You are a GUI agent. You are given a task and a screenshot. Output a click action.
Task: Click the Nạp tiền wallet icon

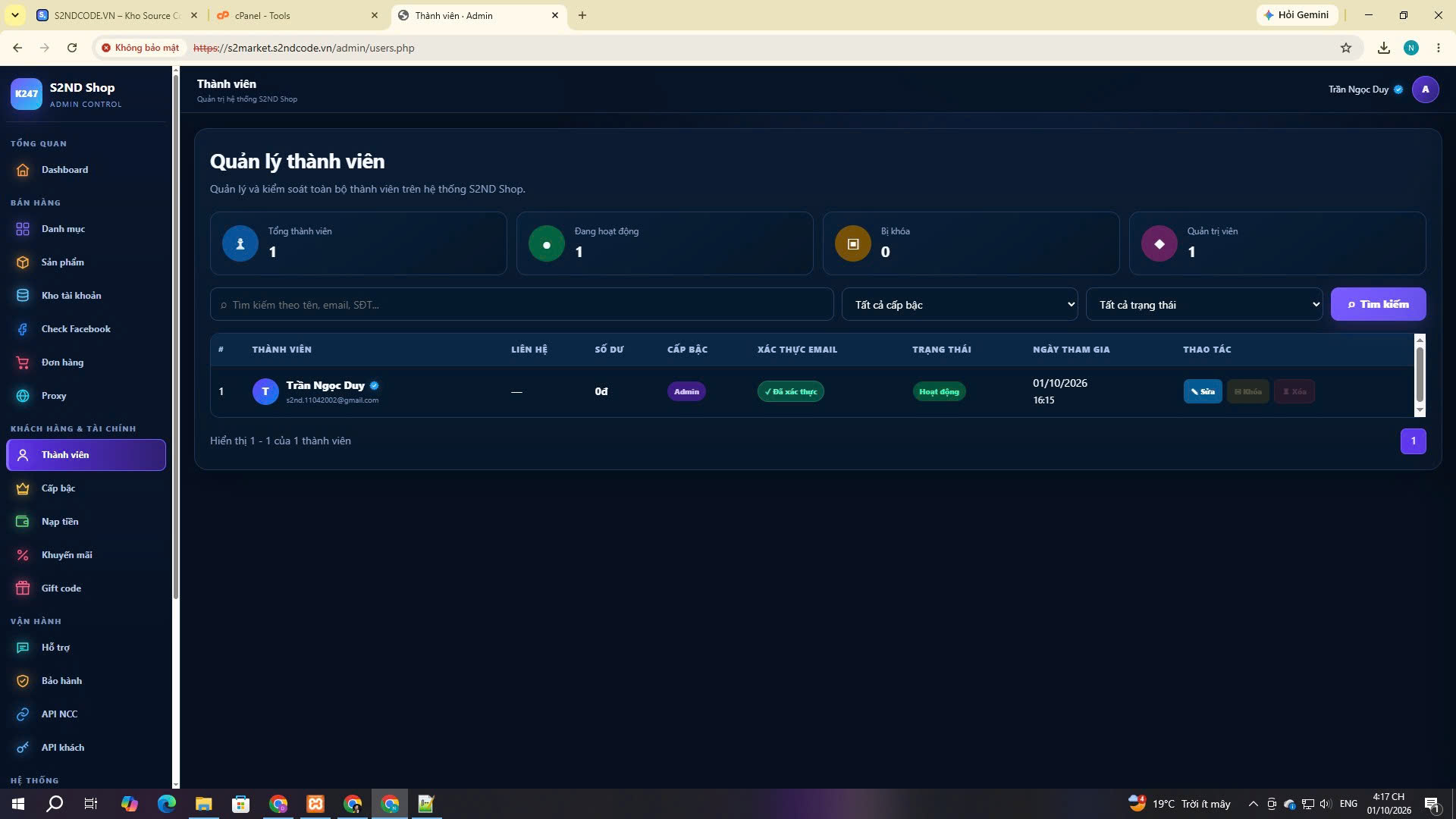[x=23, y=522]
